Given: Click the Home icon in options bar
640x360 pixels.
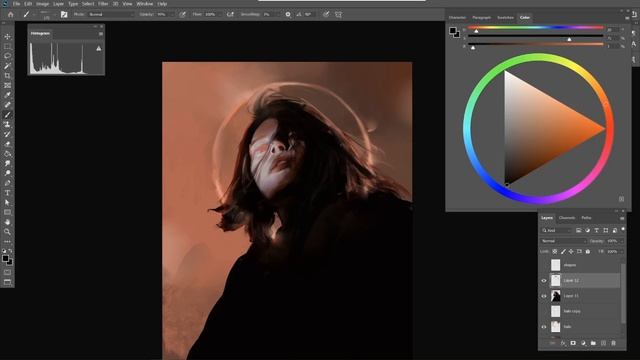Looking at the screenshot, I should point(11,15).
